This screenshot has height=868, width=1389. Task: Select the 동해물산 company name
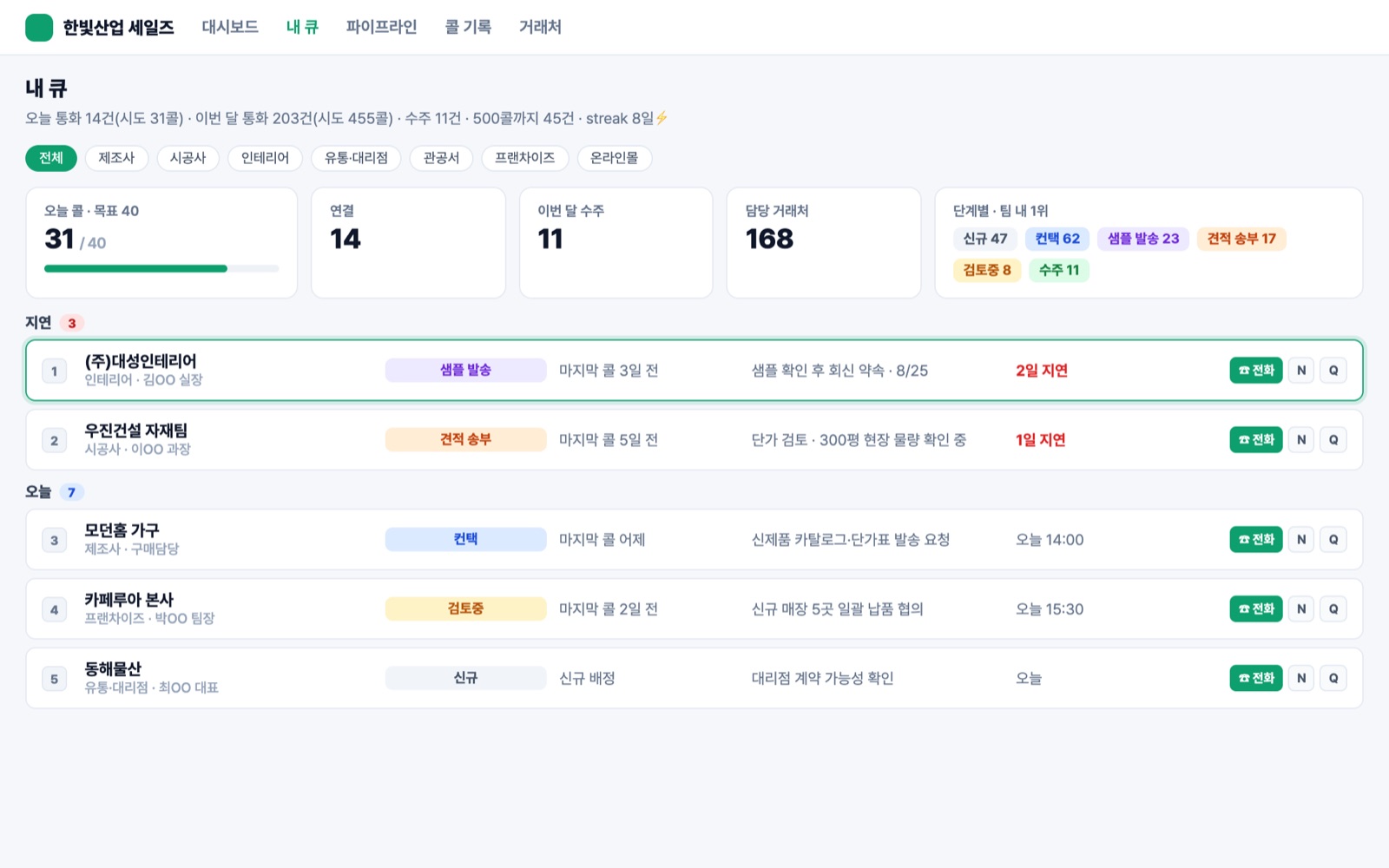(113, 669)
